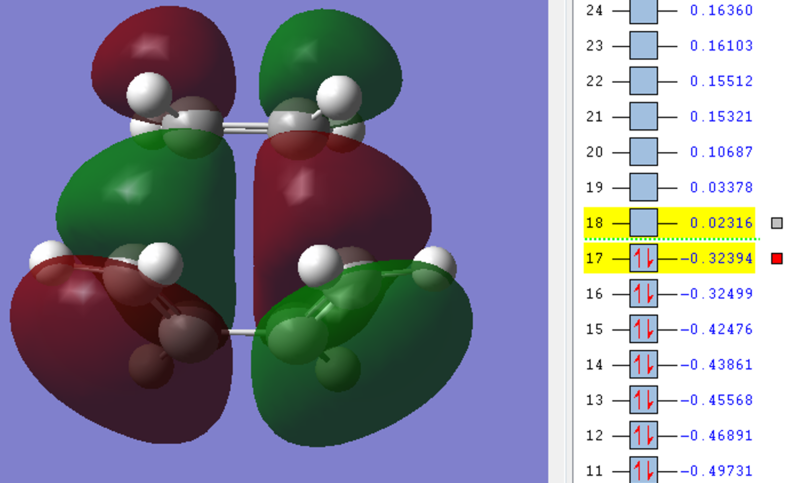Click energy value 0.16103
The width and height of the screenshot is (800, 483).
[x=721, y=46]
